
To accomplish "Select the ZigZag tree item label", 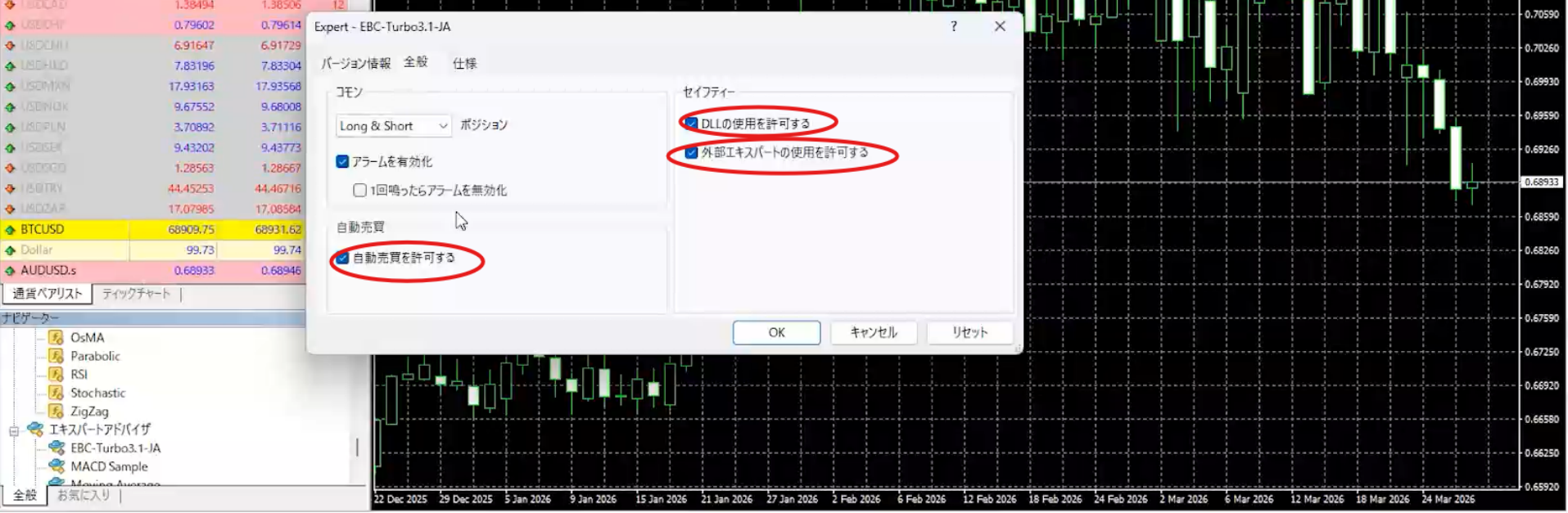I will tap(89, 411).
